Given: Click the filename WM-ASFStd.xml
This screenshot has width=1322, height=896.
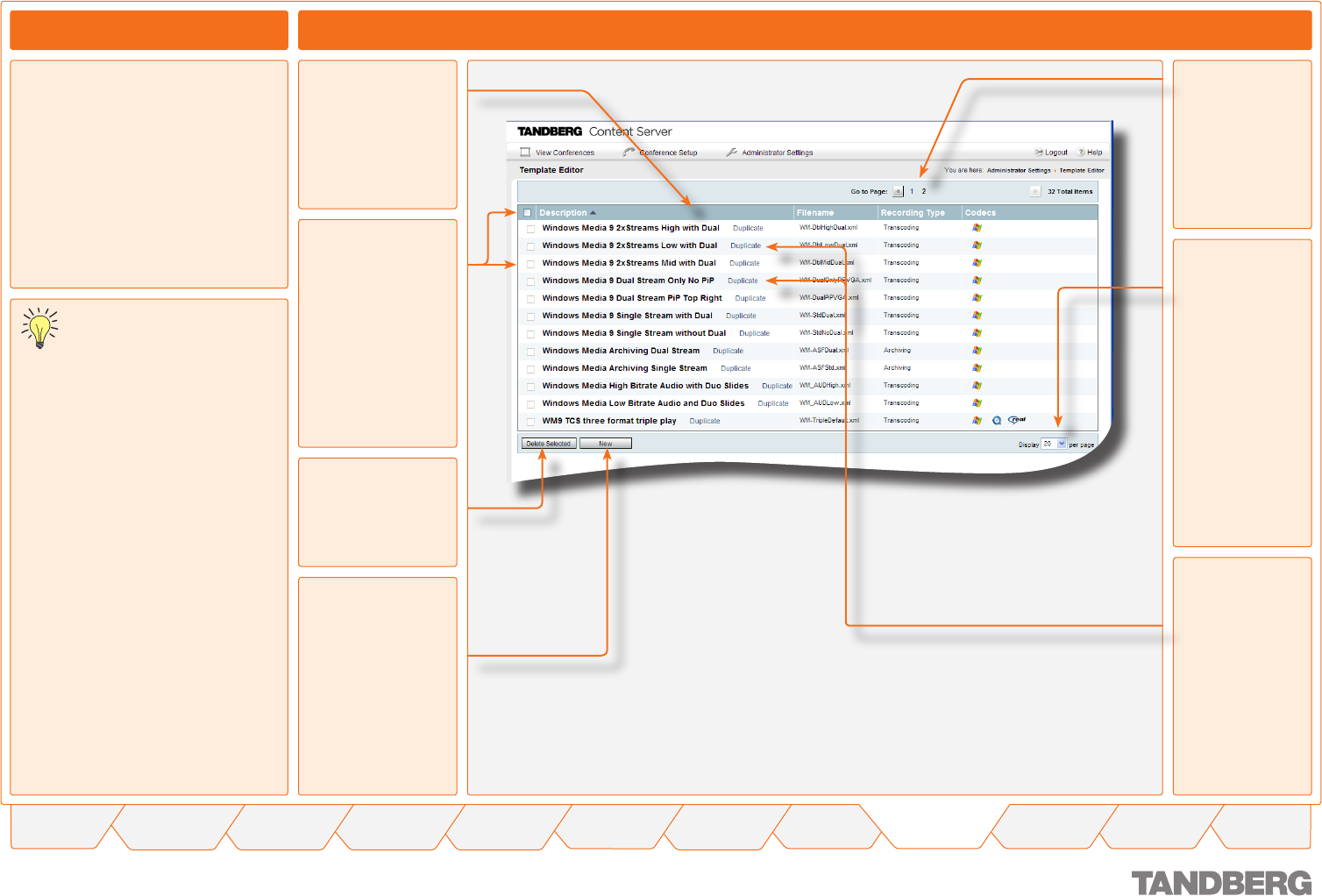Looking at the screenshot, I should point(822,368).
